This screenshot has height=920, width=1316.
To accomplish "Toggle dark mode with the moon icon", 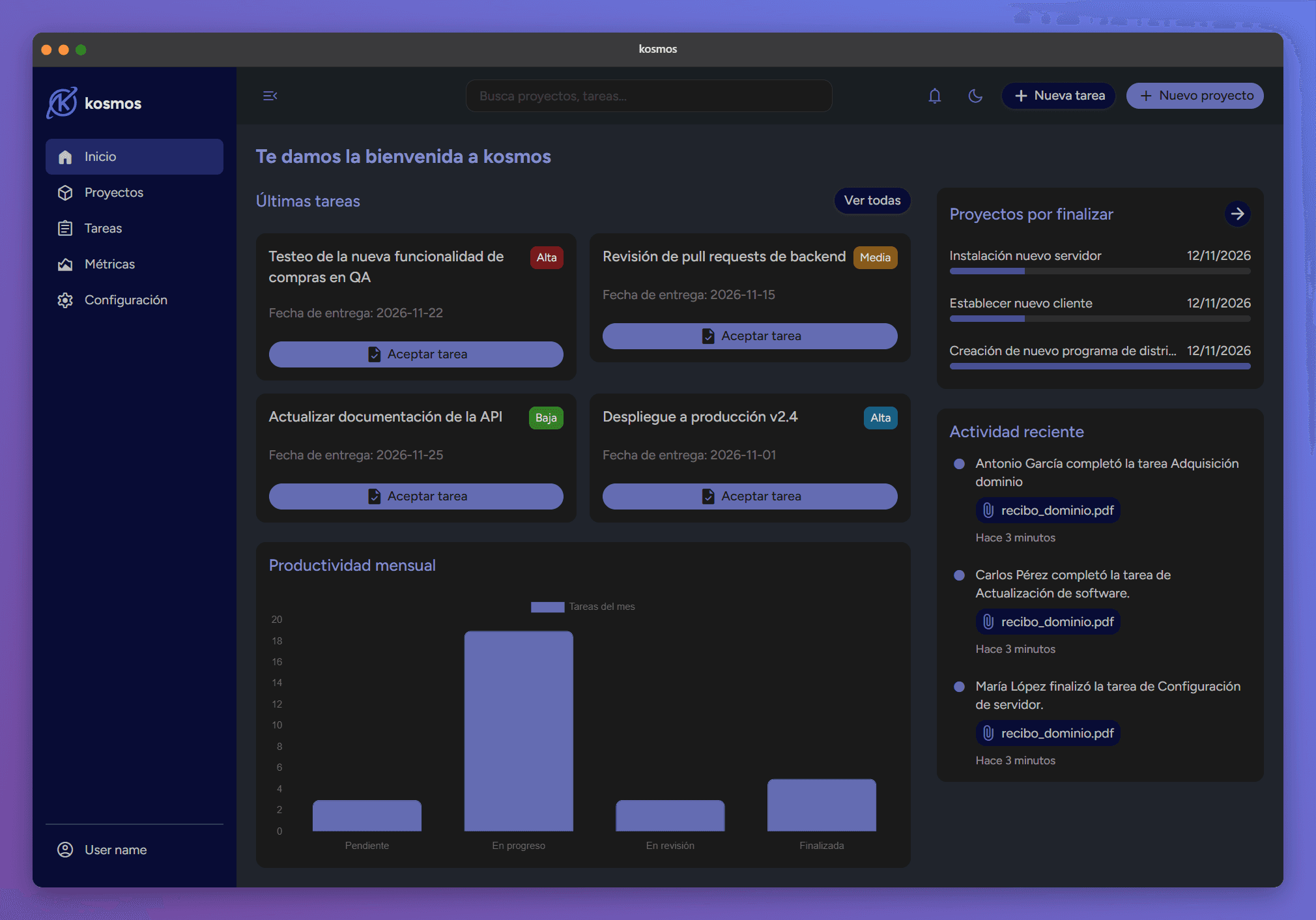I will (x=975, y=96).
